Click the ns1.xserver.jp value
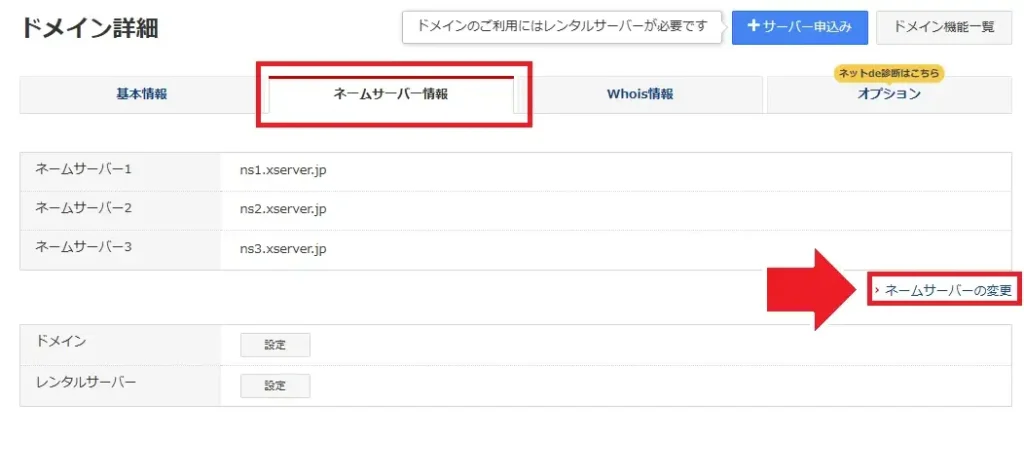 [282, 170]
